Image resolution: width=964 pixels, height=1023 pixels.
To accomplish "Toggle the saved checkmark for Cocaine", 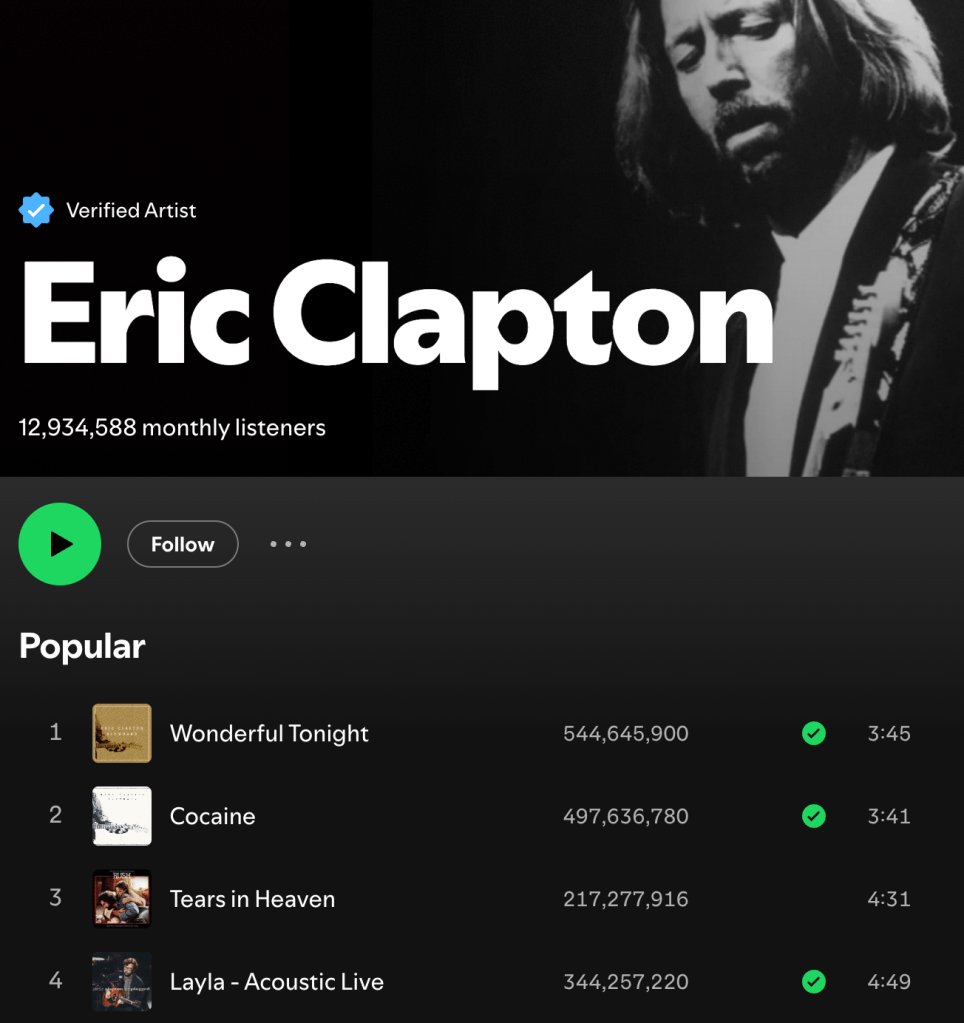I will click(813, 816).
